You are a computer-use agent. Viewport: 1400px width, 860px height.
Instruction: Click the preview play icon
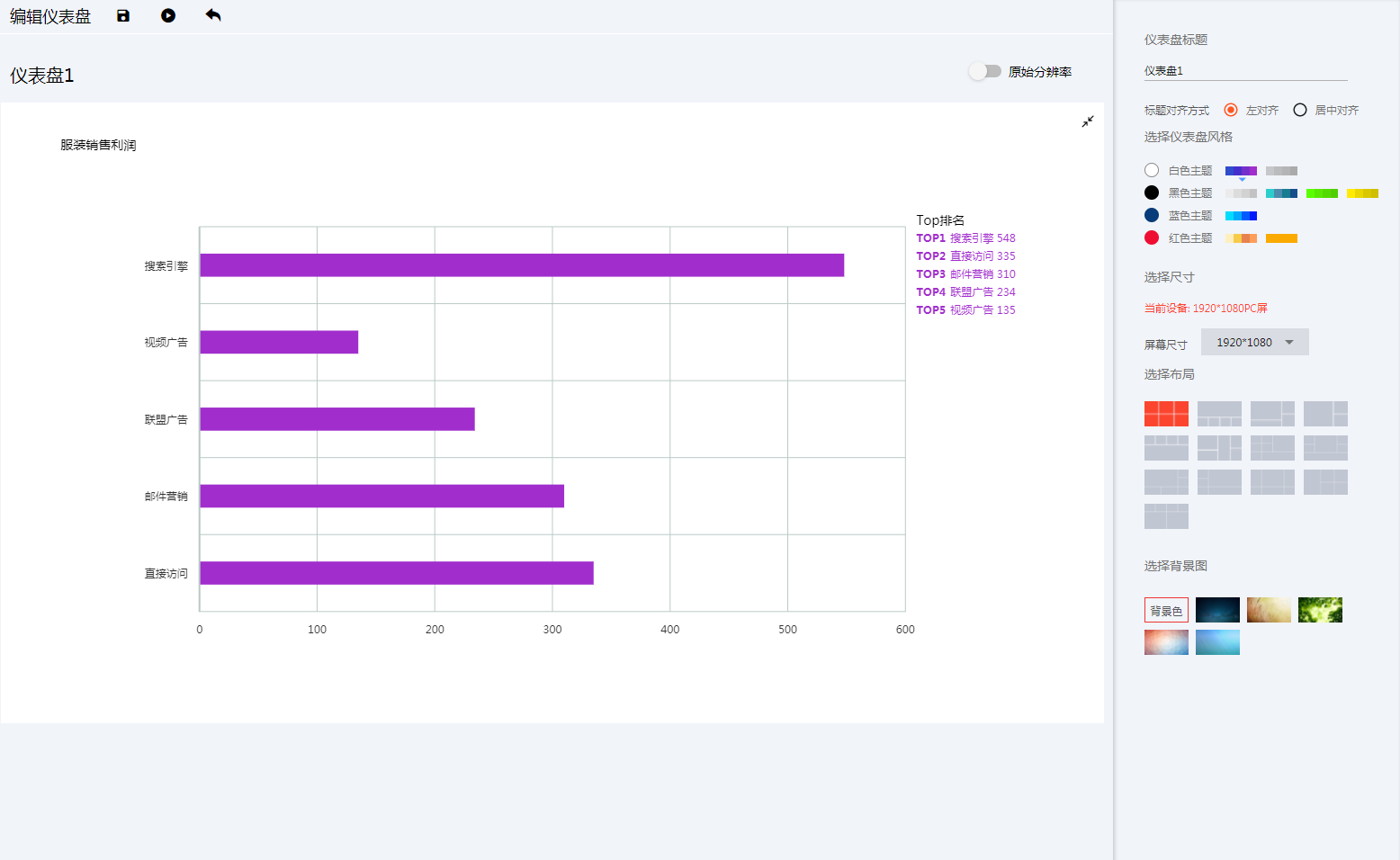coord(168,16)
